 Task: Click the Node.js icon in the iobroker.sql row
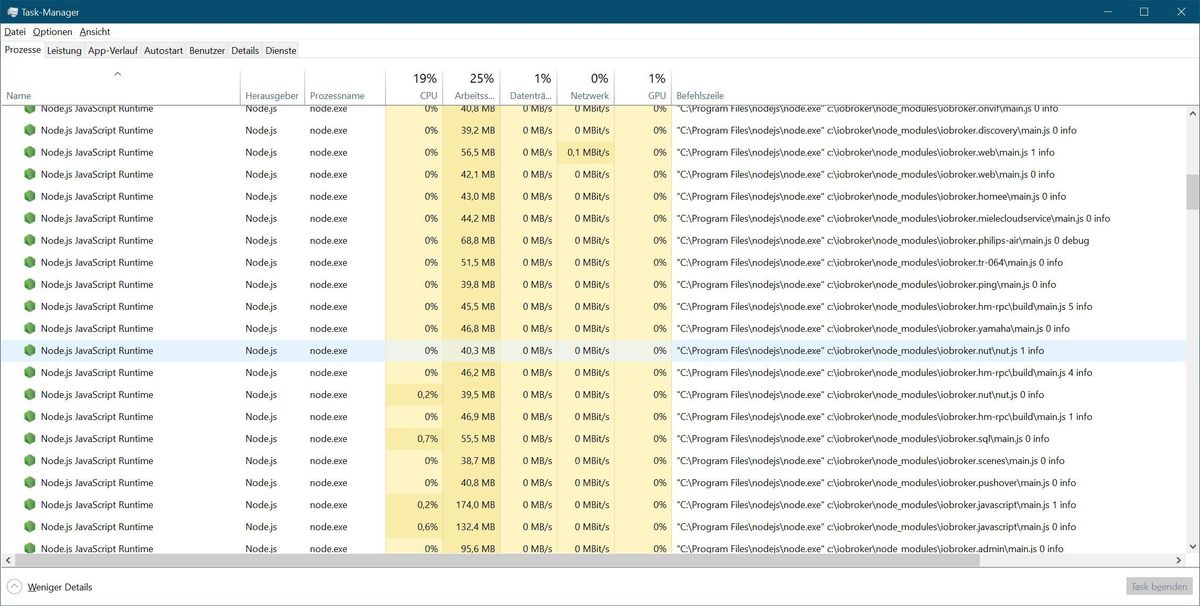30,438
